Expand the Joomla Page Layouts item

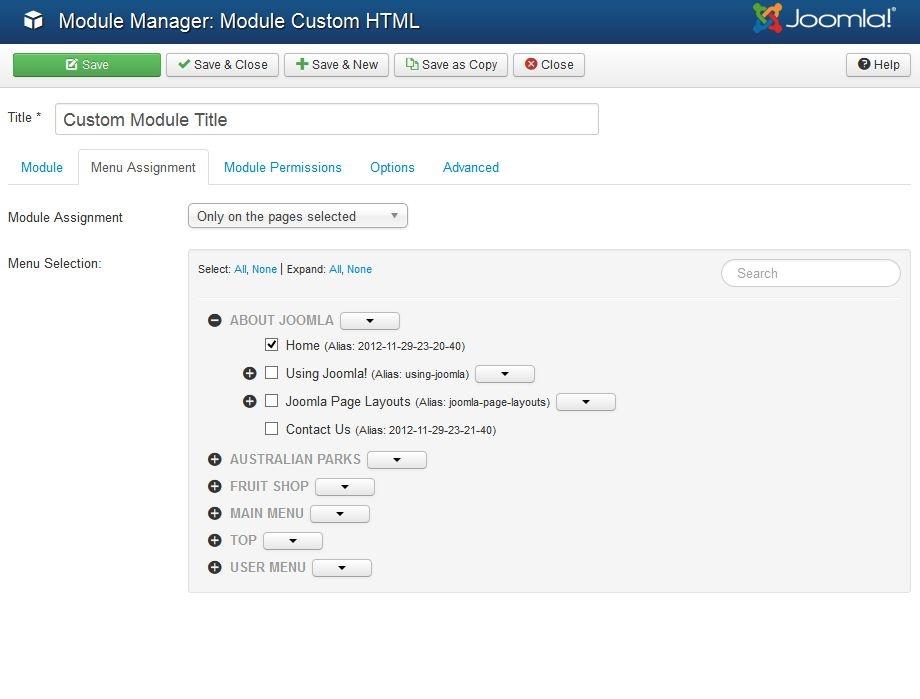(x=249, y=401)
